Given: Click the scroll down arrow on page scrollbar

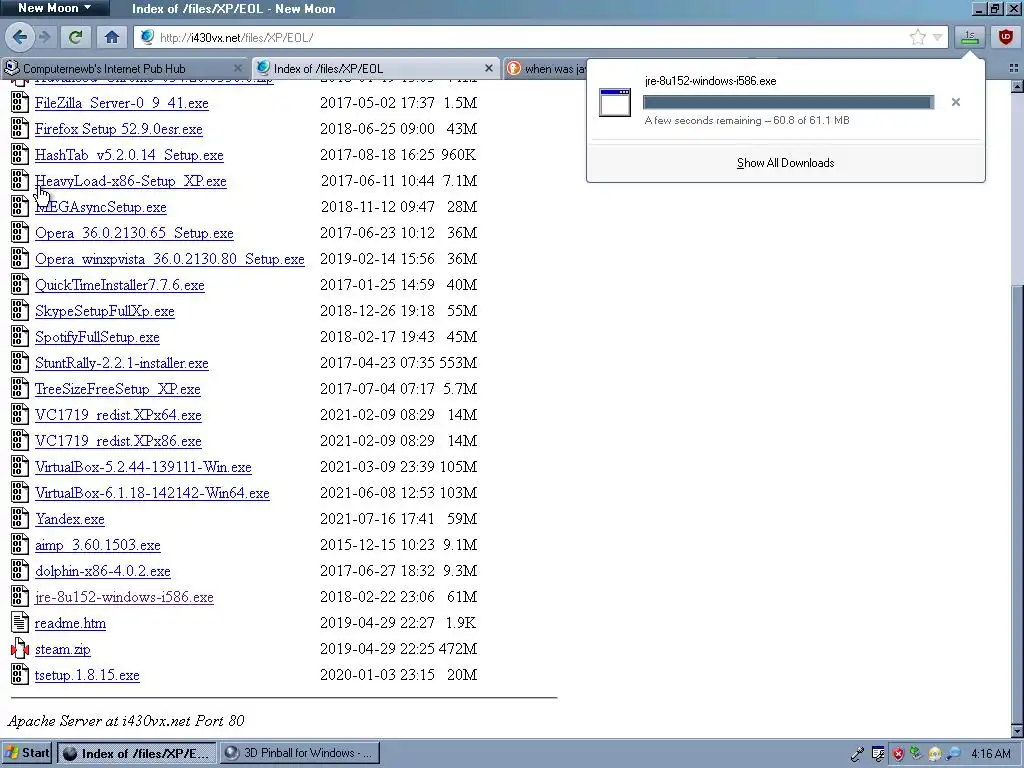Looking at the screenshot, I should click(1017, 731).
